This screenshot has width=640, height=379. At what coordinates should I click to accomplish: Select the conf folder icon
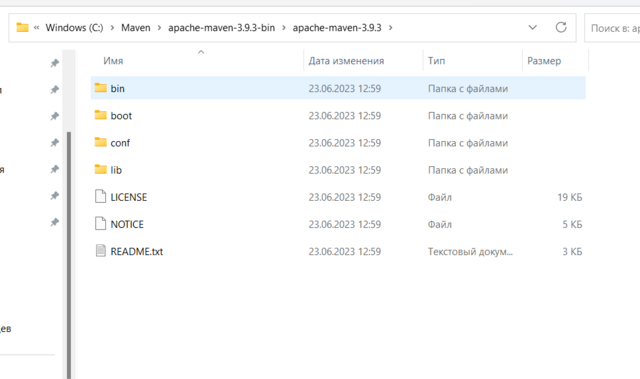click(x=100, y=142)
